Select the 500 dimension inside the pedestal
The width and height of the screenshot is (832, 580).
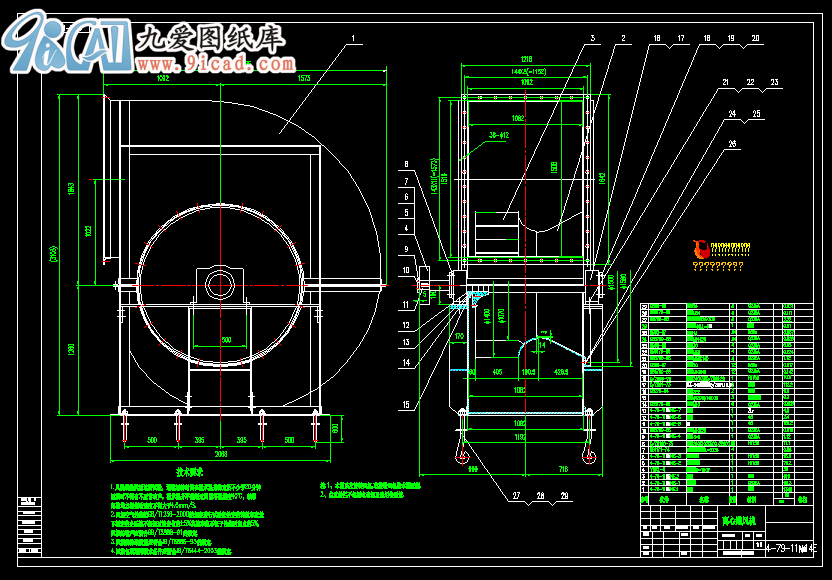tap(227, 341)
